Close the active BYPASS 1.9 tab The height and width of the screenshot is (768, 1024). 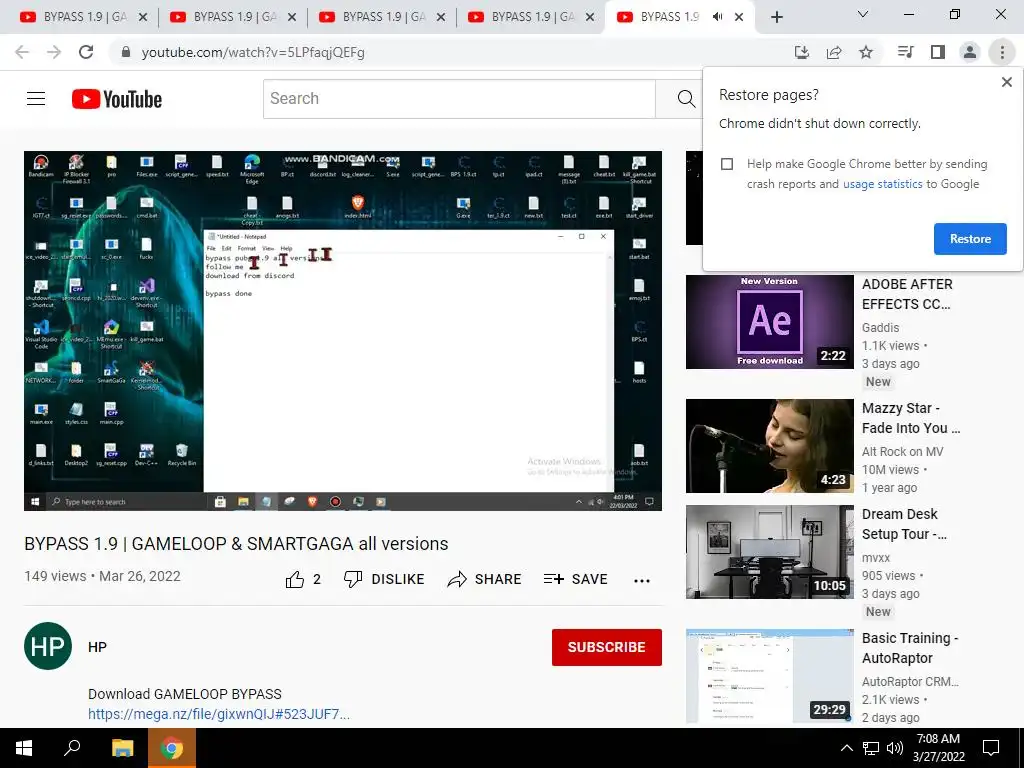pyautogui.click(x=739, y=17)
